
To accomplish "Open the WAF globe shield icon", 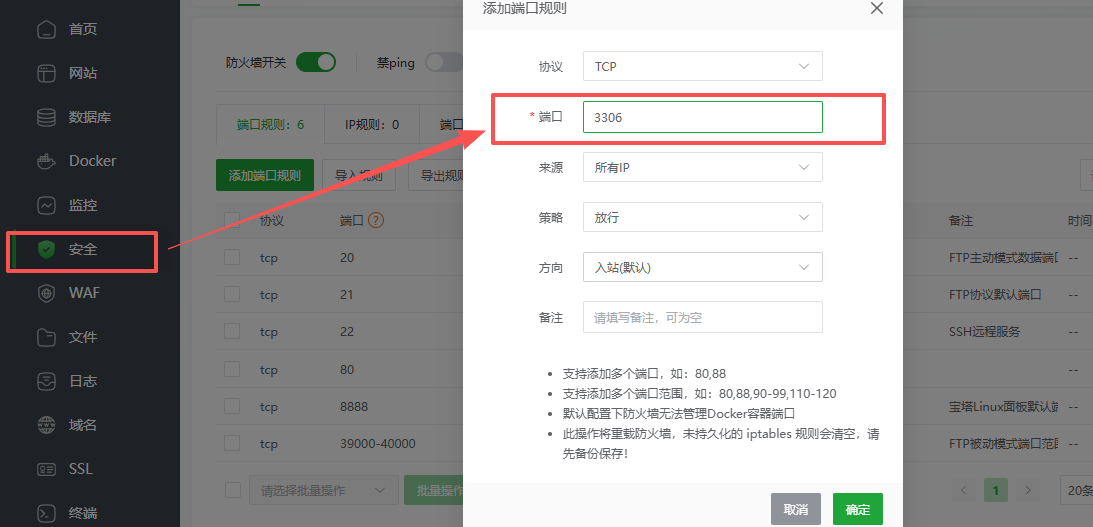I will (46, 293).
